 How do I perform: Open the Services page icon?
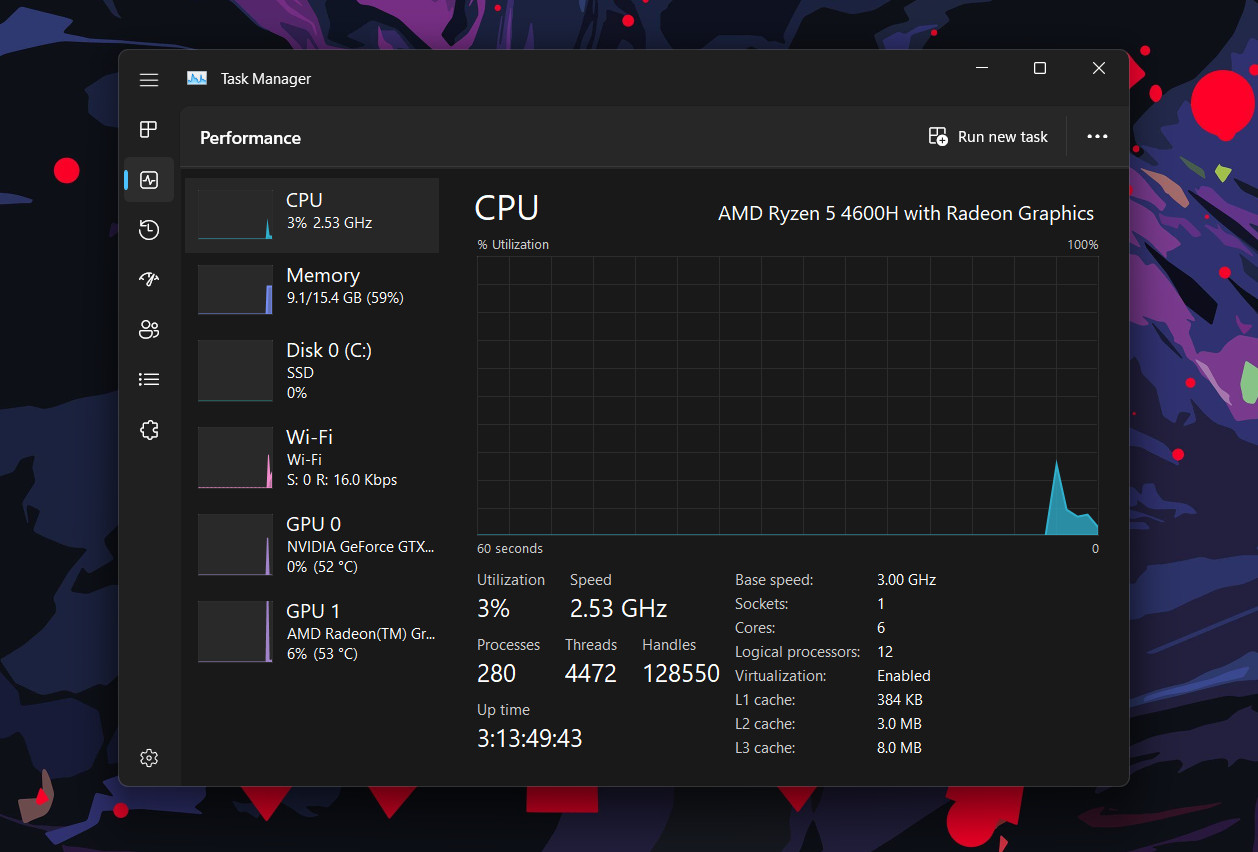click(149, 430)
